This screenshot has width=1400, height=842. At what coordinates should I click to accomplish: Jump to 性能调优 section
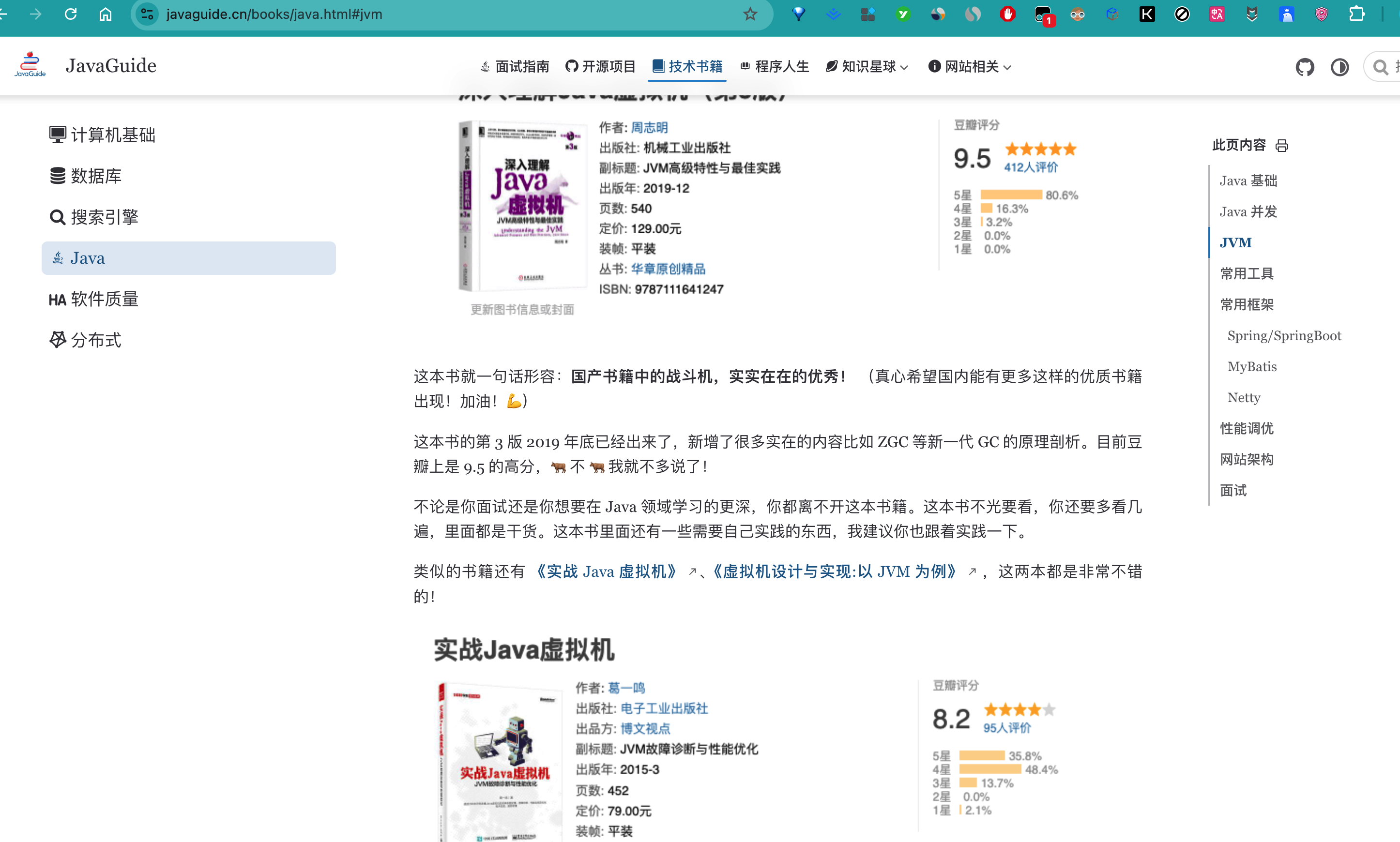pos(1247,428)
